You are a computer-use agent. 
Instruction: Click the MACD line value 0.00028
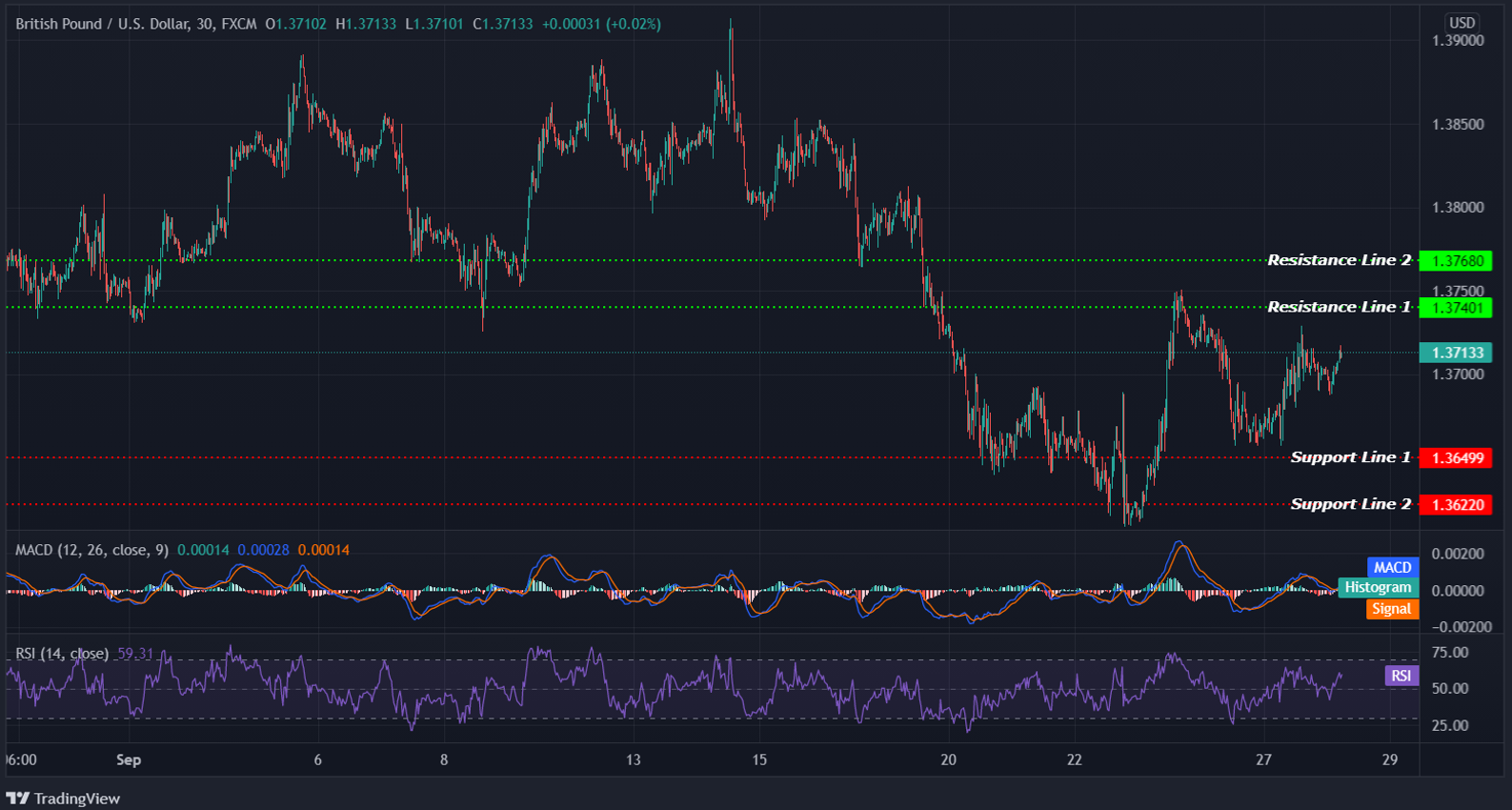263,550
